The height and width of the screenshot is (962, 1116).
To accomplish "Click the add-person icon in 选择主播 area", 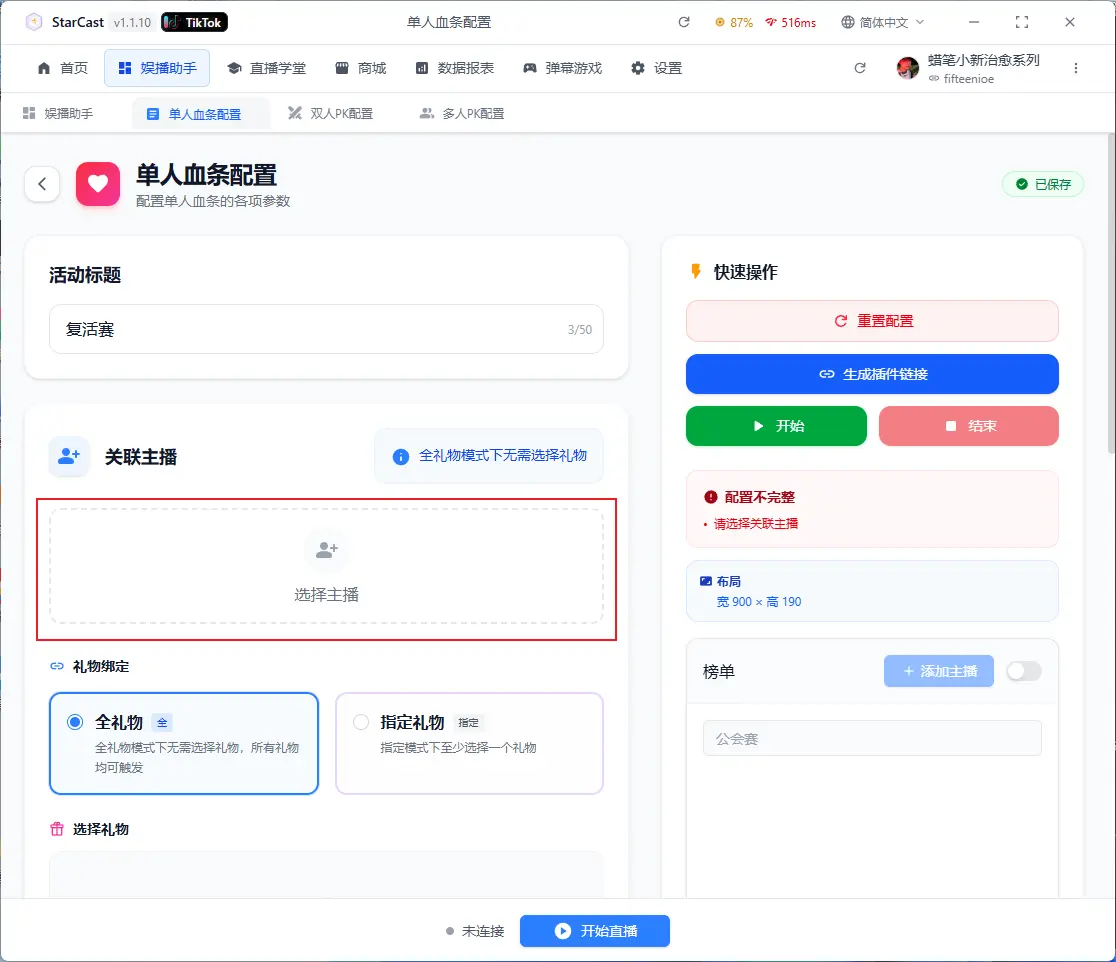I will click(327, 550).
